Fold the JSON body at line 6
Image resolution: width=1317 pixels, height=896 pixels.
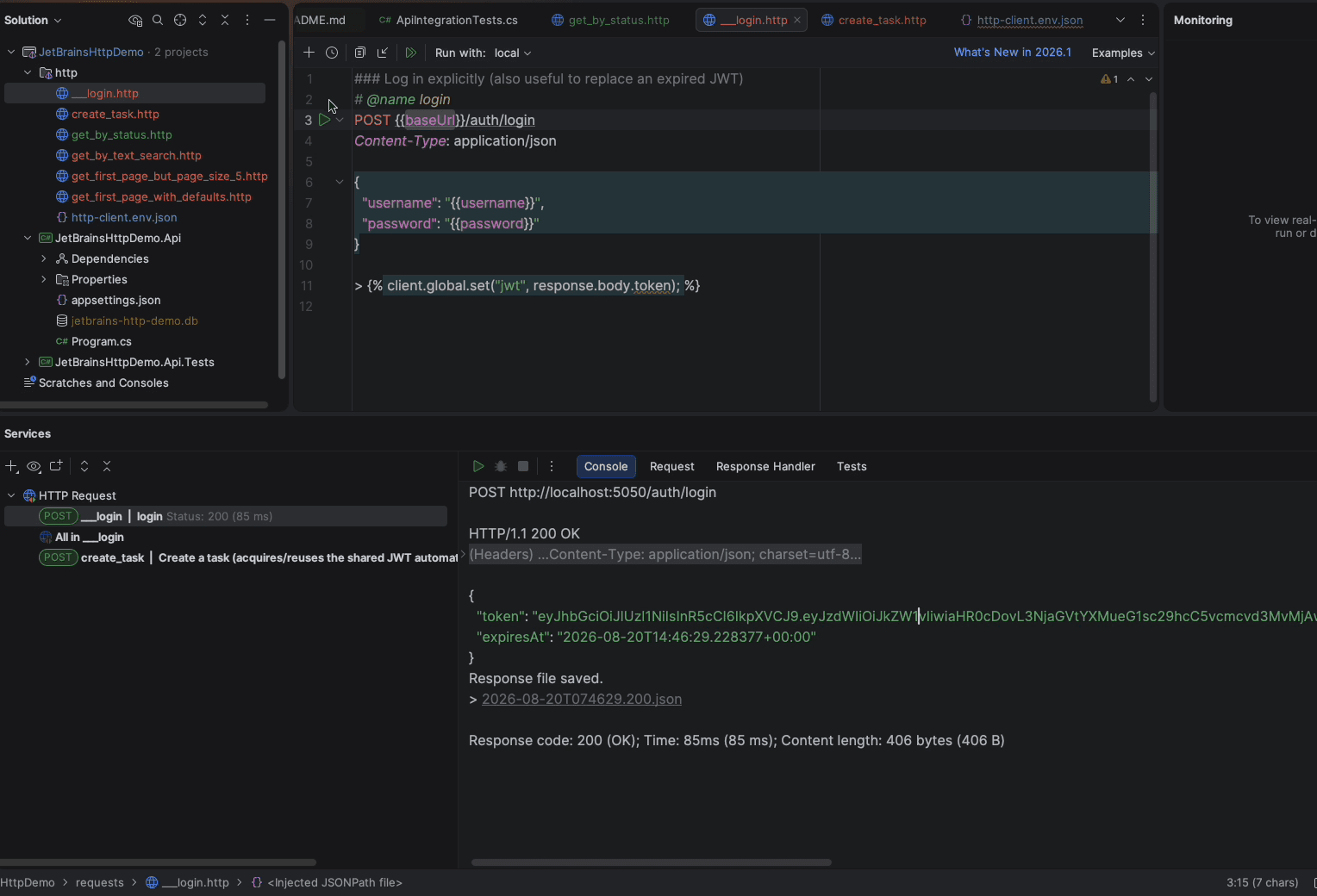click(340, 182)
